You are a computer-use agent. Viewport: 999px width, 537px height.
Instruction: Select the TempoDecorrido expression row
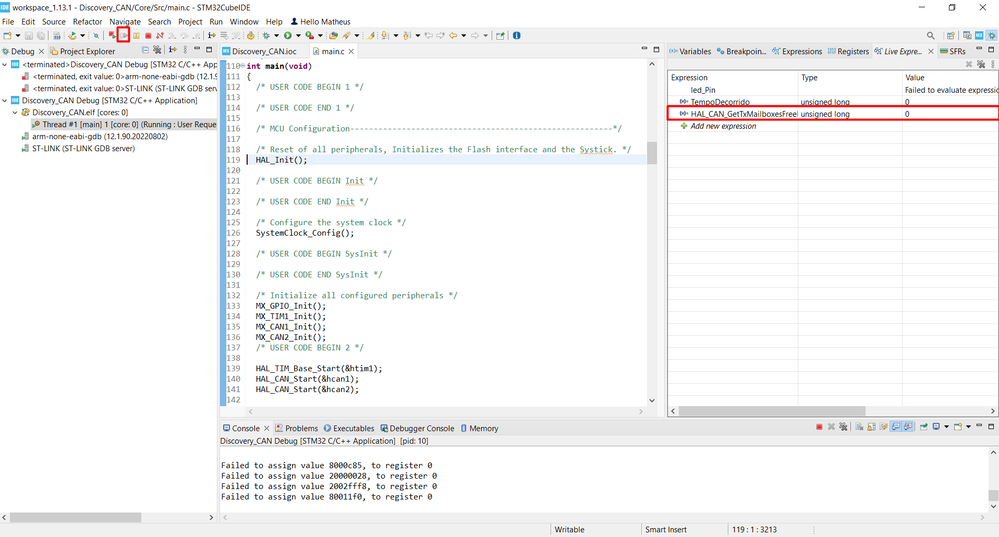(718, 102)
